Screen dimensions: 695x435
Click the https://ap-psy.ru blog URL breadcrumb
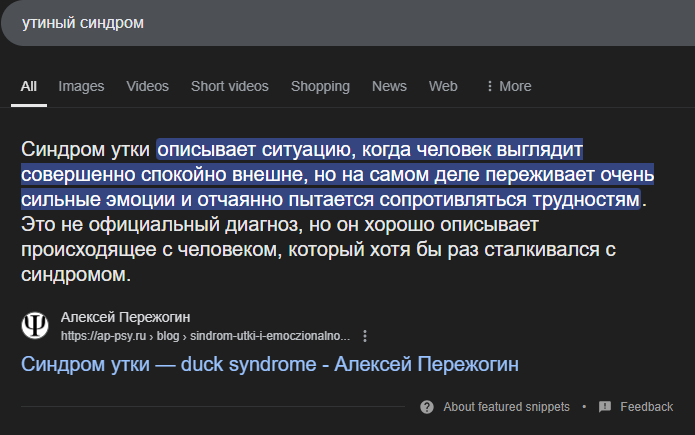click(205, 336)
